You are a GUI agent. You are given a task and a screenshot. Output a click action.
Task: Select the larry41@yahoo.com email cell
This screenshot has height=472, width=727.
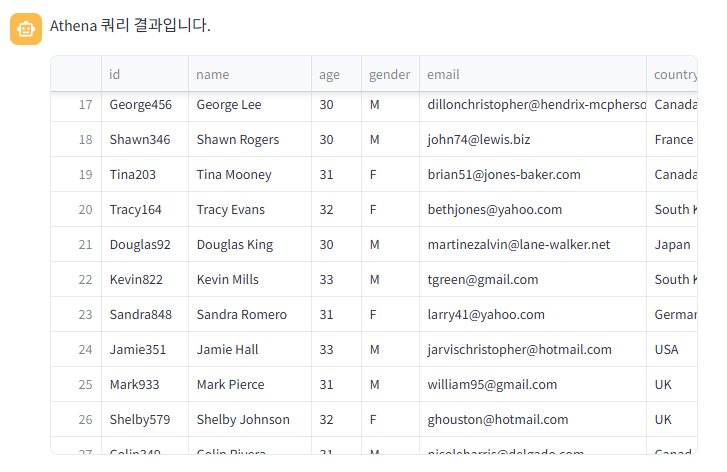[533, 314]
